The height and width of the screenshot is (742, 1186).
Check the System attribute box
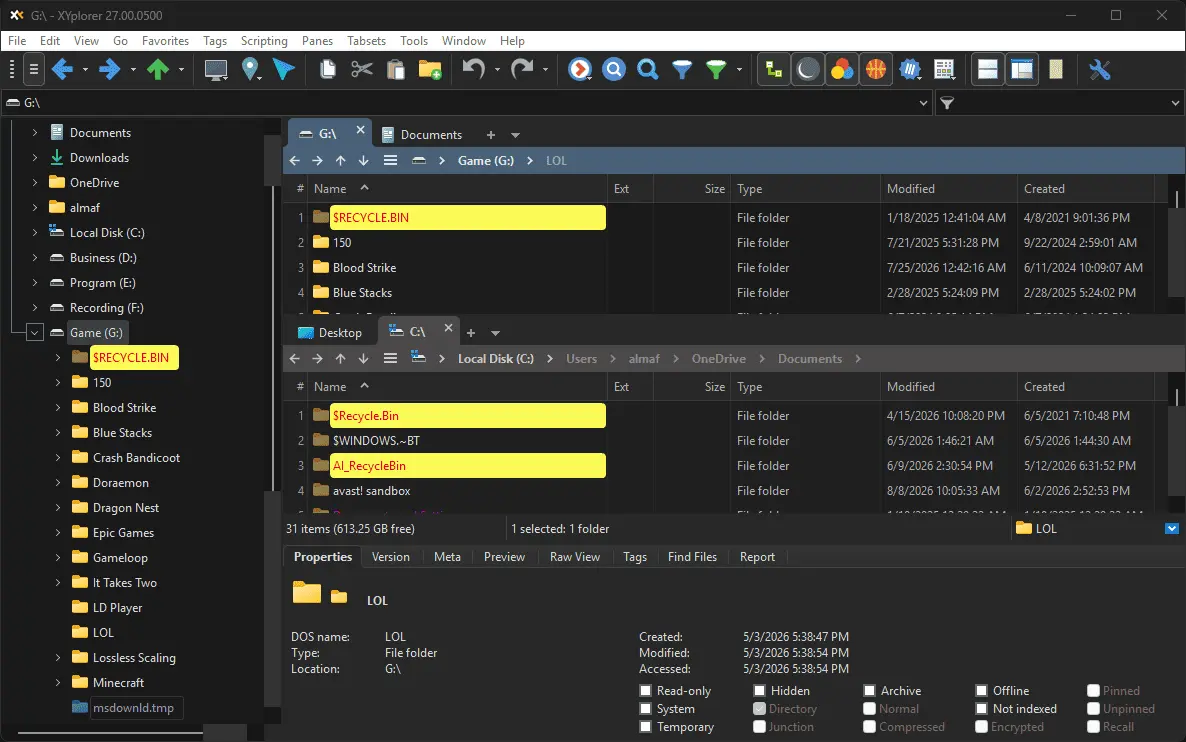pyautogui.click(x=645, y=709)
